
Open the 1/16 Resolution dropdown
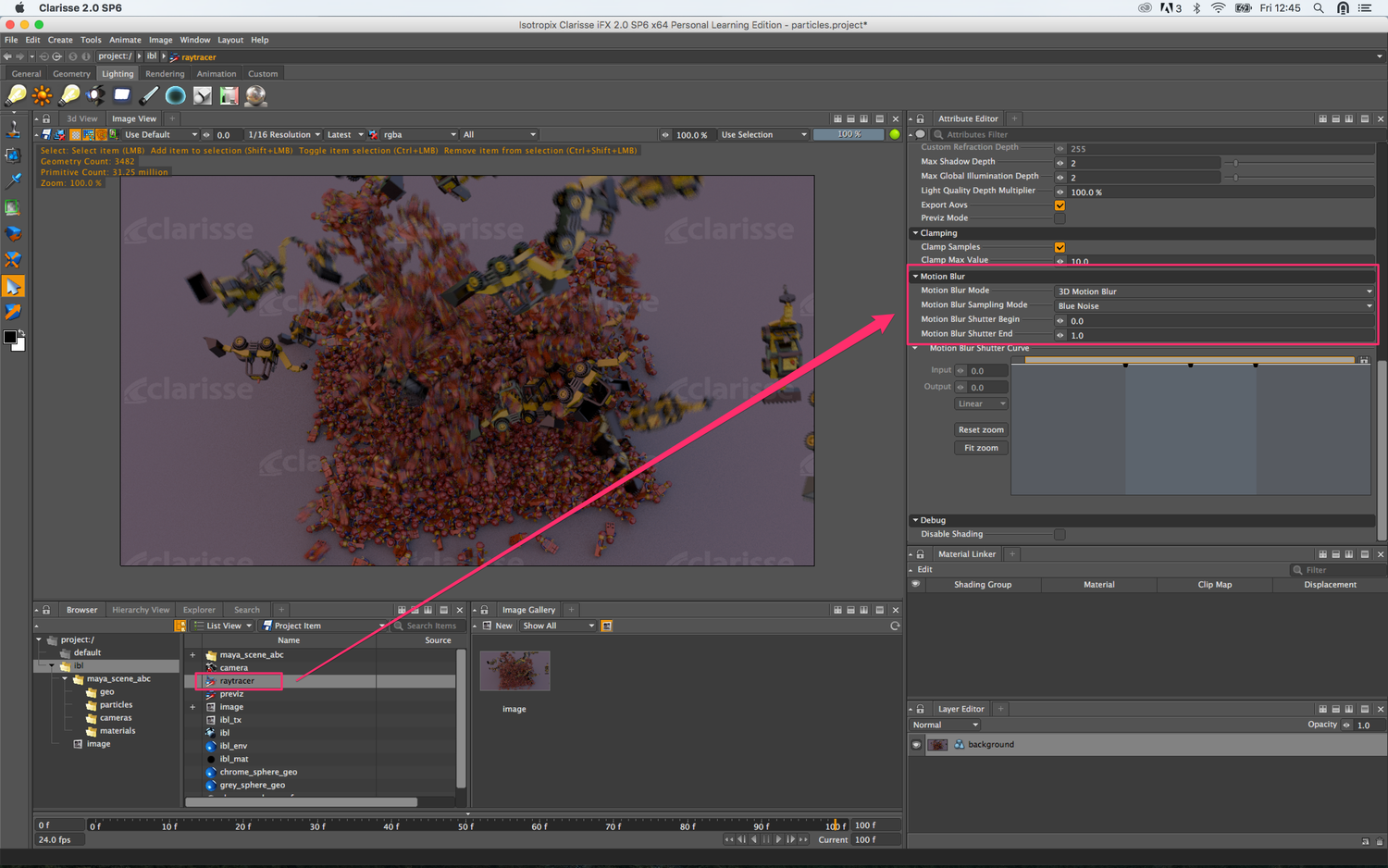[284, 135]
